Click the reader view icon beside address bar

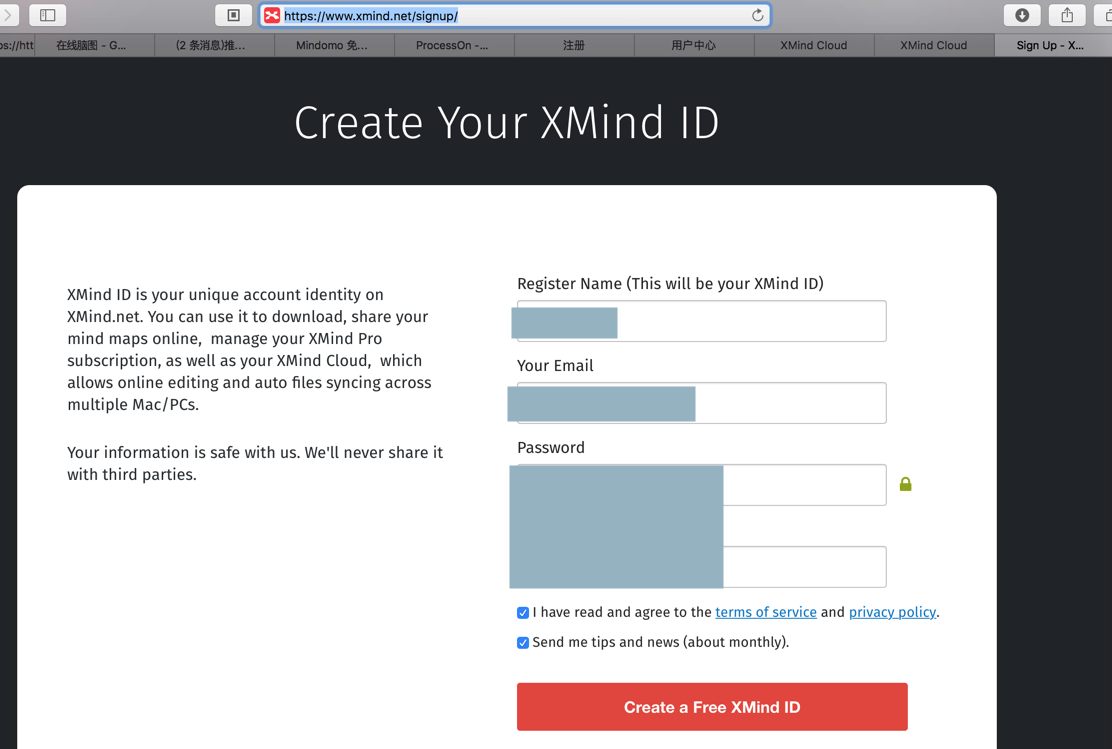[x=233, y=15]
